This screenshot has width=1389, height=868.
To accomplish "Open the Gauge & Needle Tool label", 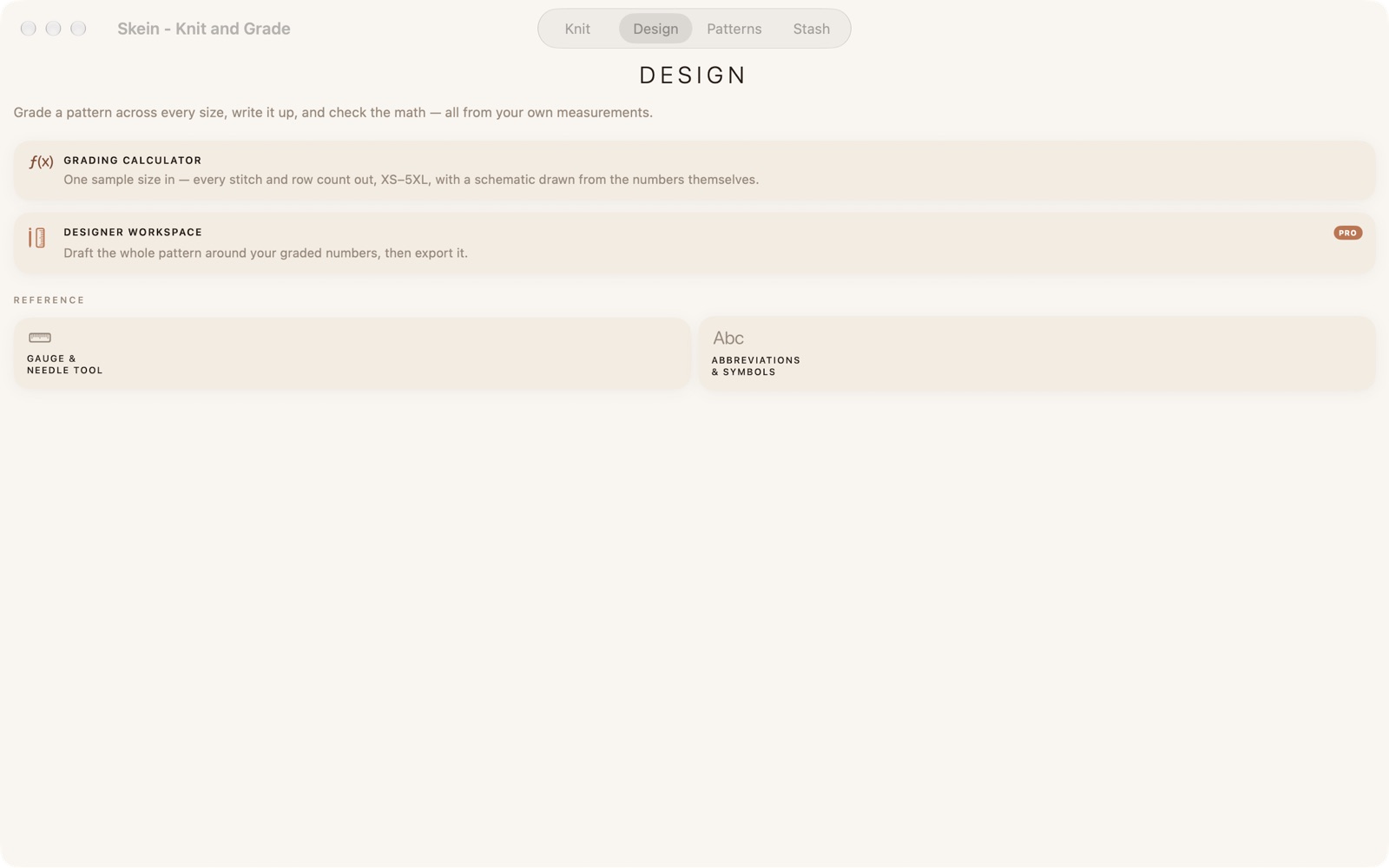I will (64, 365).
